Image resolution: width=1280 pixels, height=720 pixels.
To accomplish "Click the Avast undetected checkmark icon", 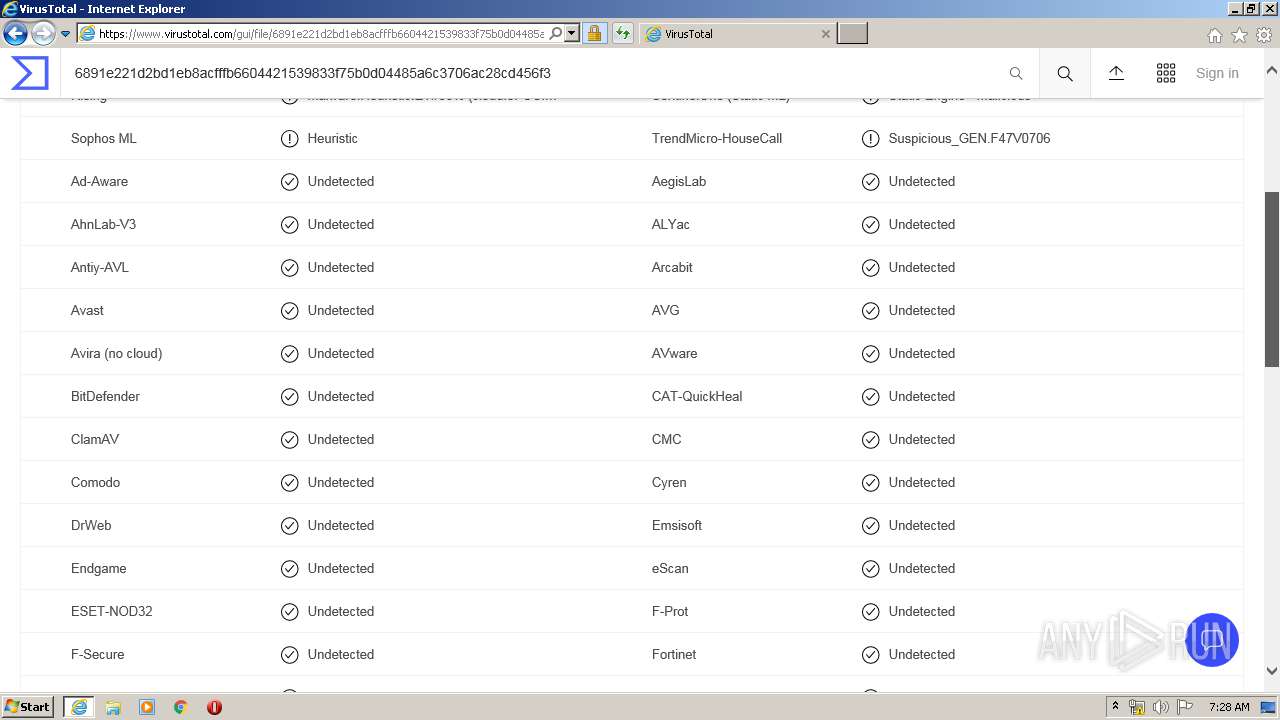I will click(289, 310).
